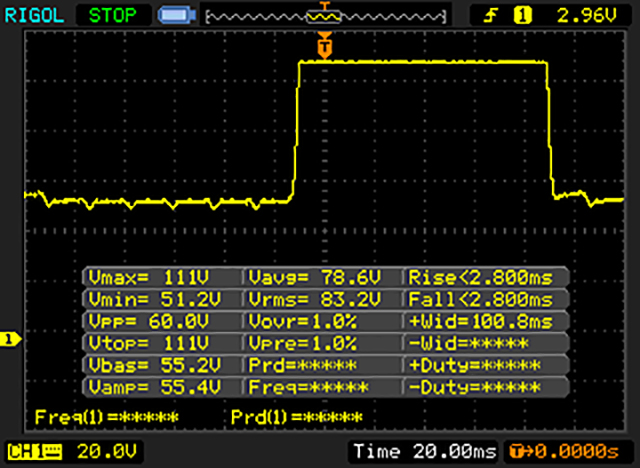
Task: Click the orange T trigger position marker
Action: [x=324, y=46]
